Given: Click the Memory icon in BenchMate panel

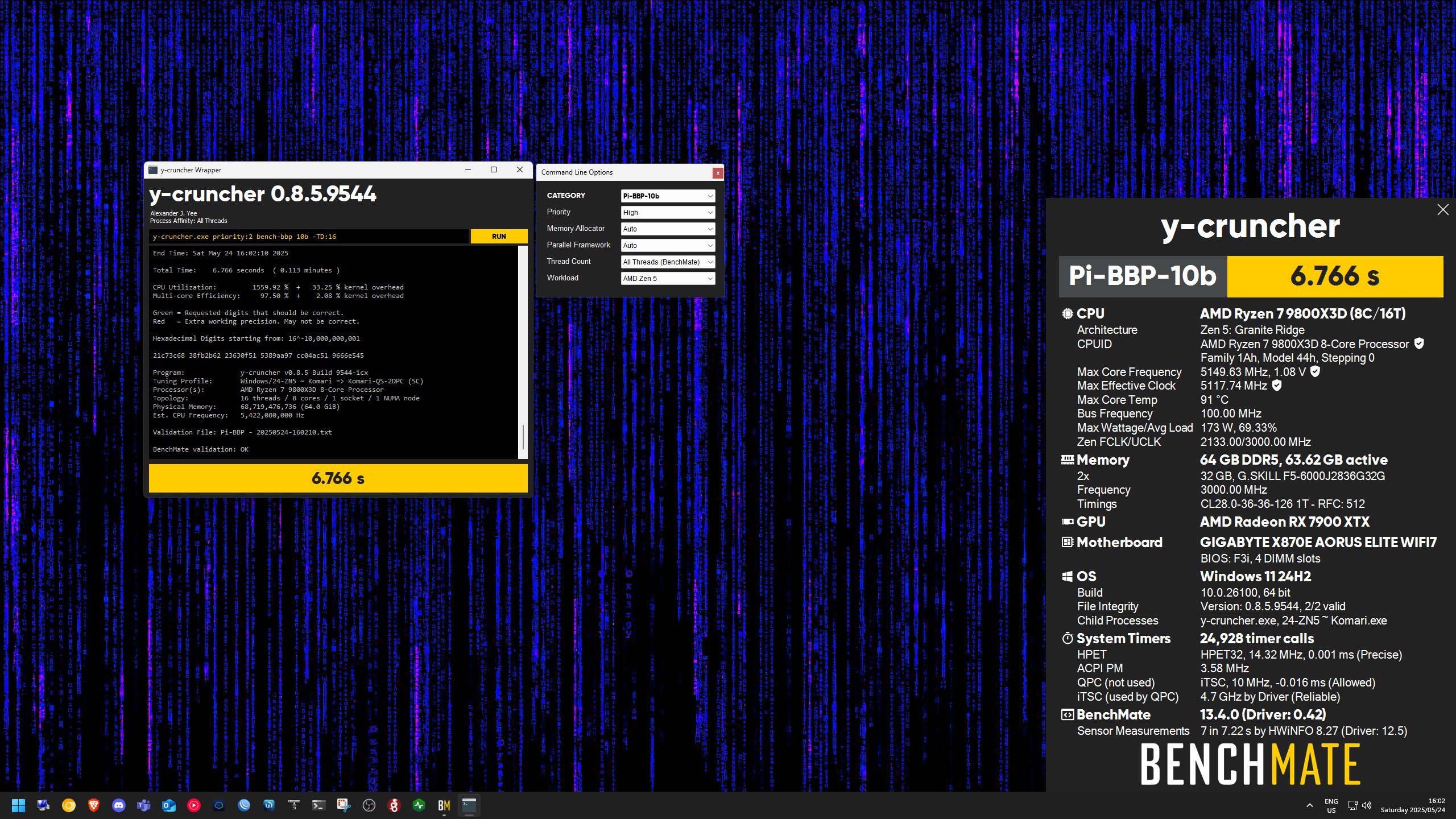Looking at the screenshot, I should (1068, 460).
